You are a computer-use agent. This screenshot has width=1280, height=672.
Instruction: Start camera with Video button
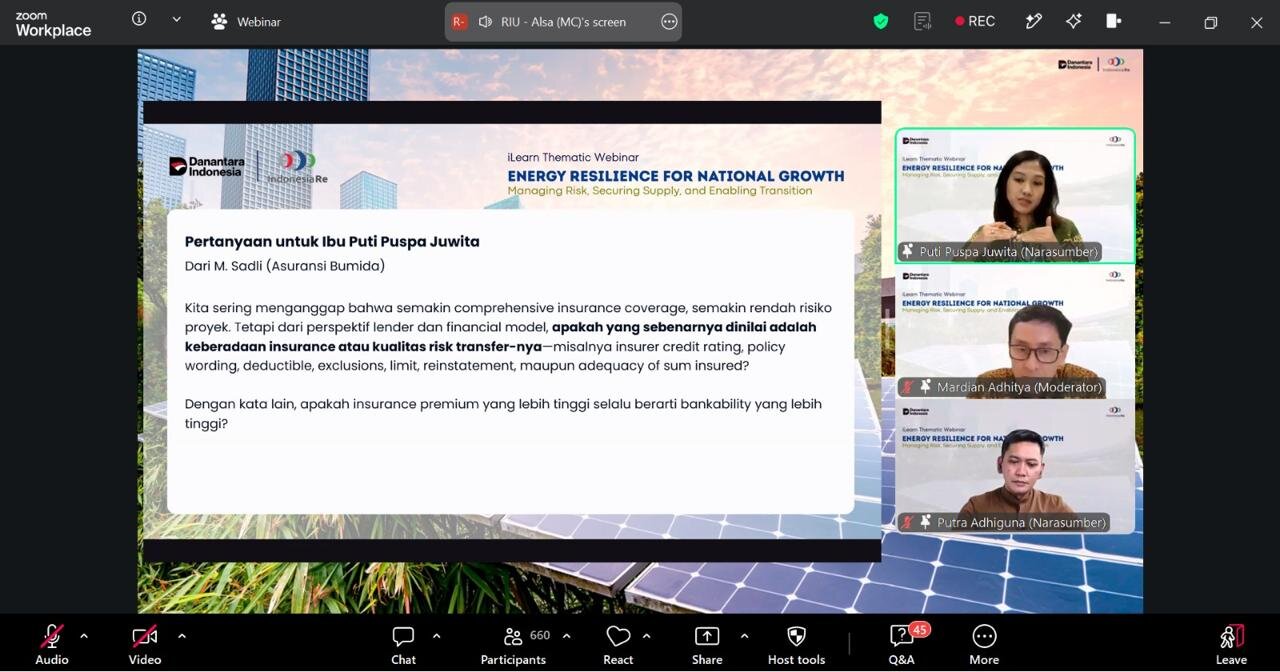(x=145, y=644)
